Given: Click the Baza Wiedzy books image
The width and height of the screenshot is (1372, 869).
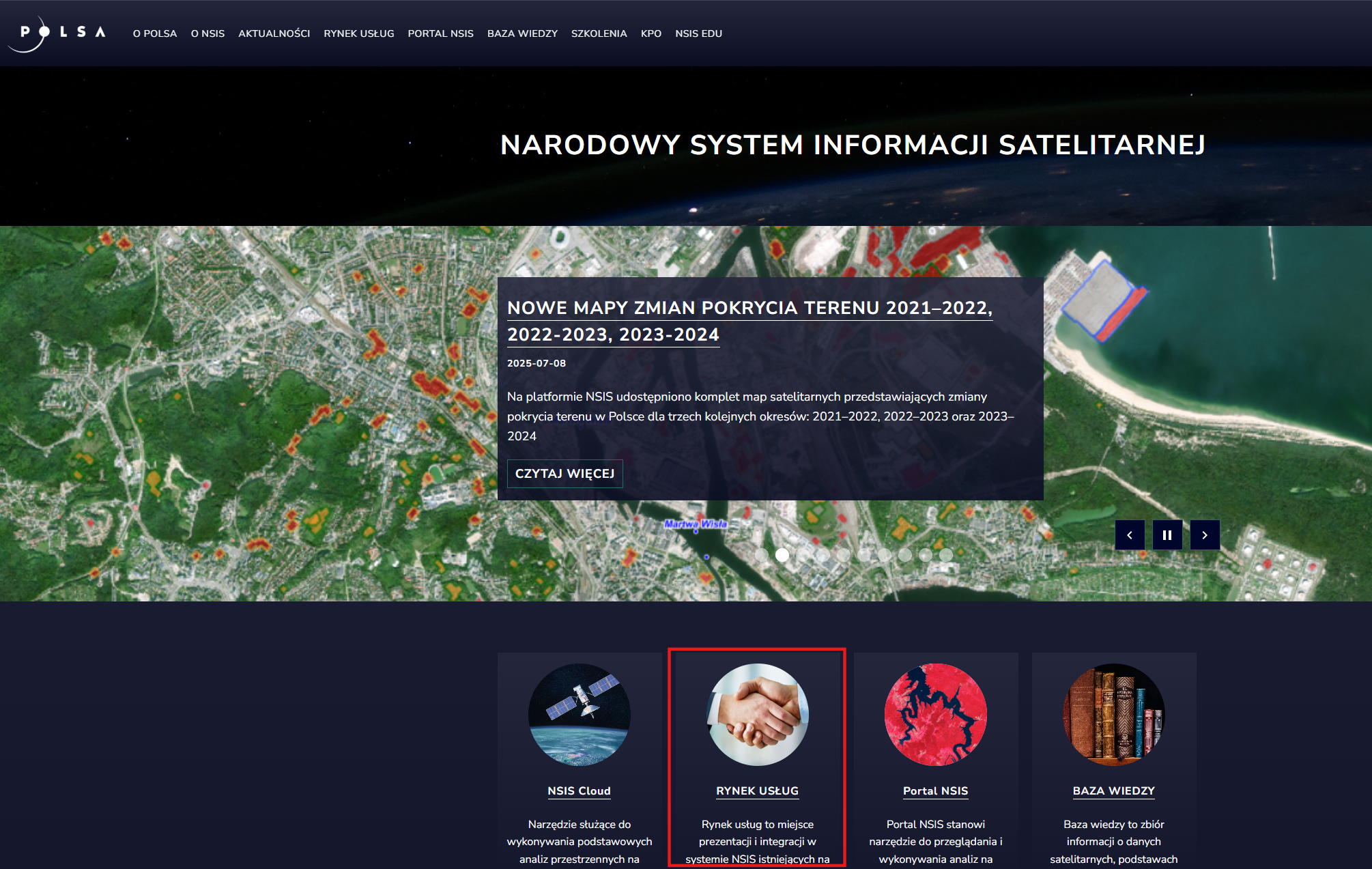Looking at the screenshot, I should (x=1113, y=715).
